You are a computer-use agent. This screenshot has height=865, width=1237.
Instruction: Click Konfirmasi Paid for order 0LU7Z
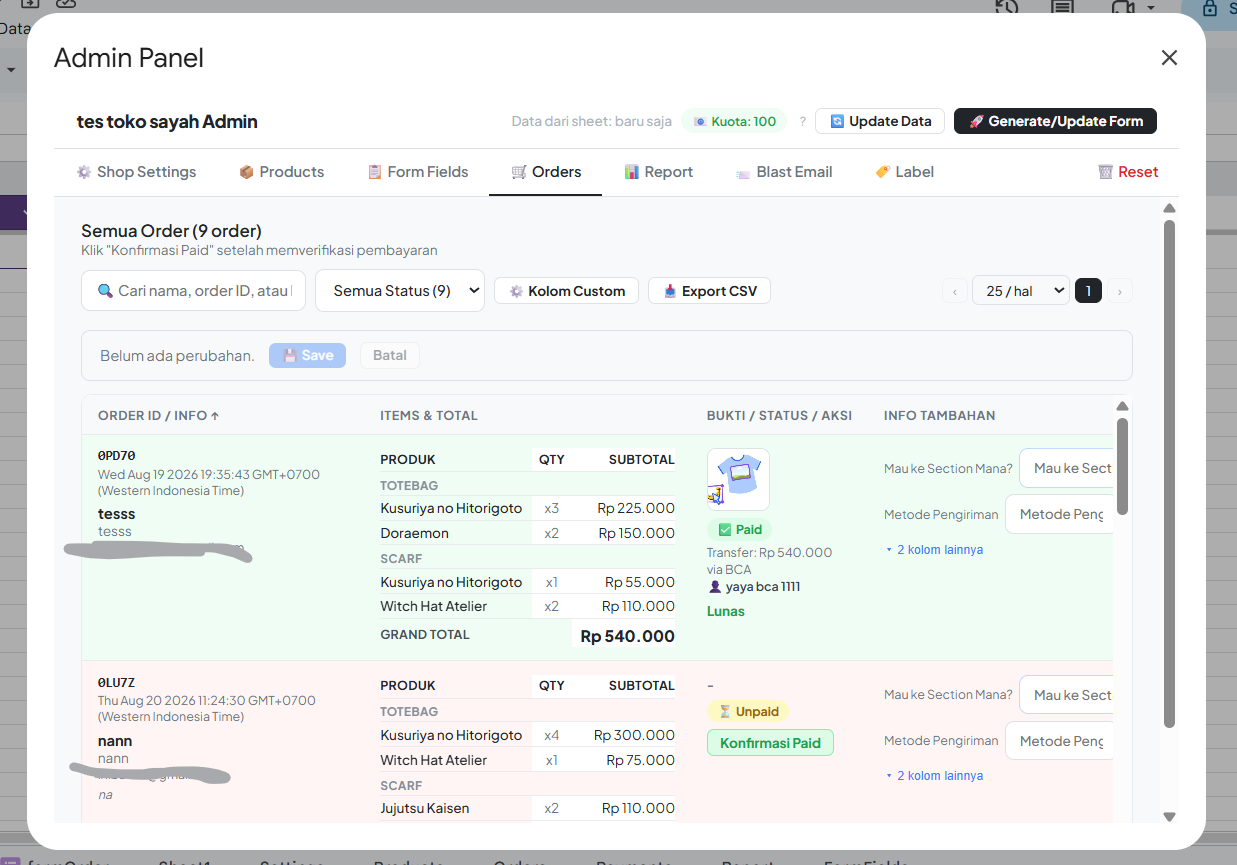(770, 743)
